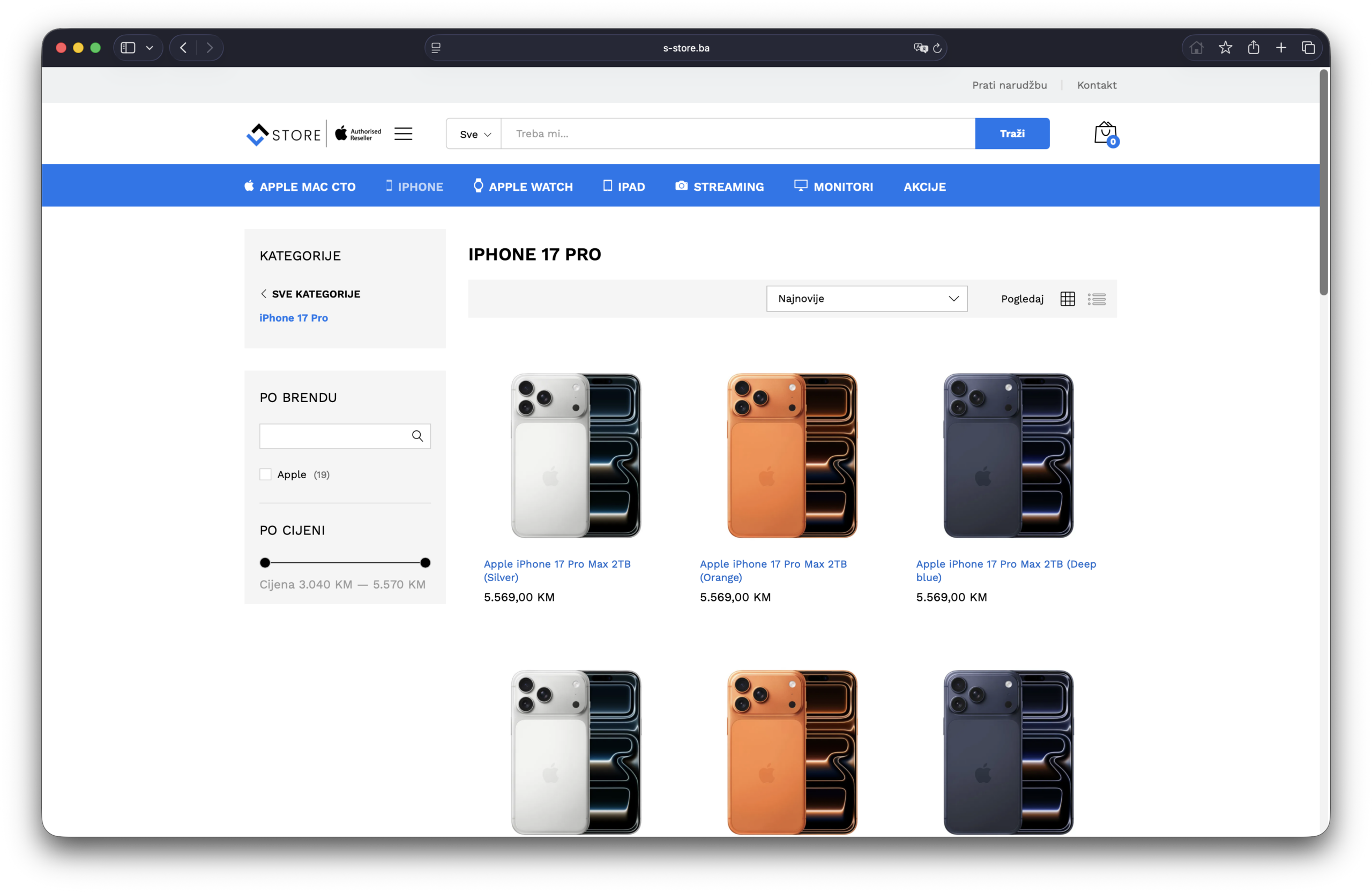Check the Apple brand checkbox
Image resolution: width=1372 pixels, height=892 pixels.
click(x=265, y=474)
